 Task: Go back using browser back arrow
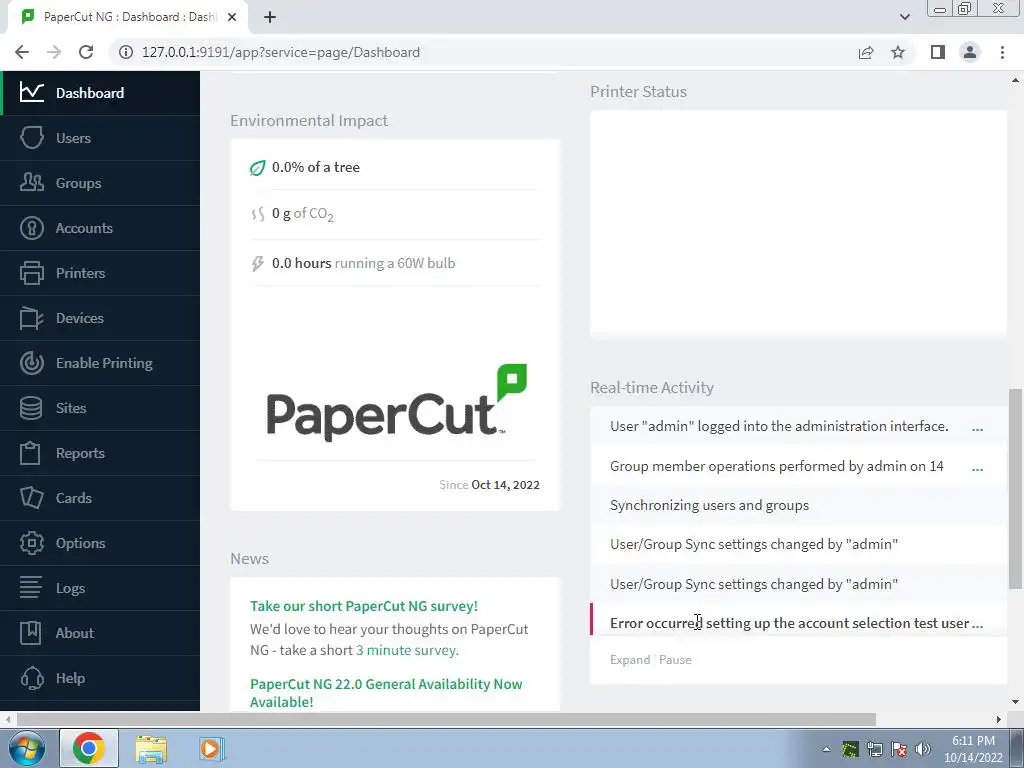22,52
